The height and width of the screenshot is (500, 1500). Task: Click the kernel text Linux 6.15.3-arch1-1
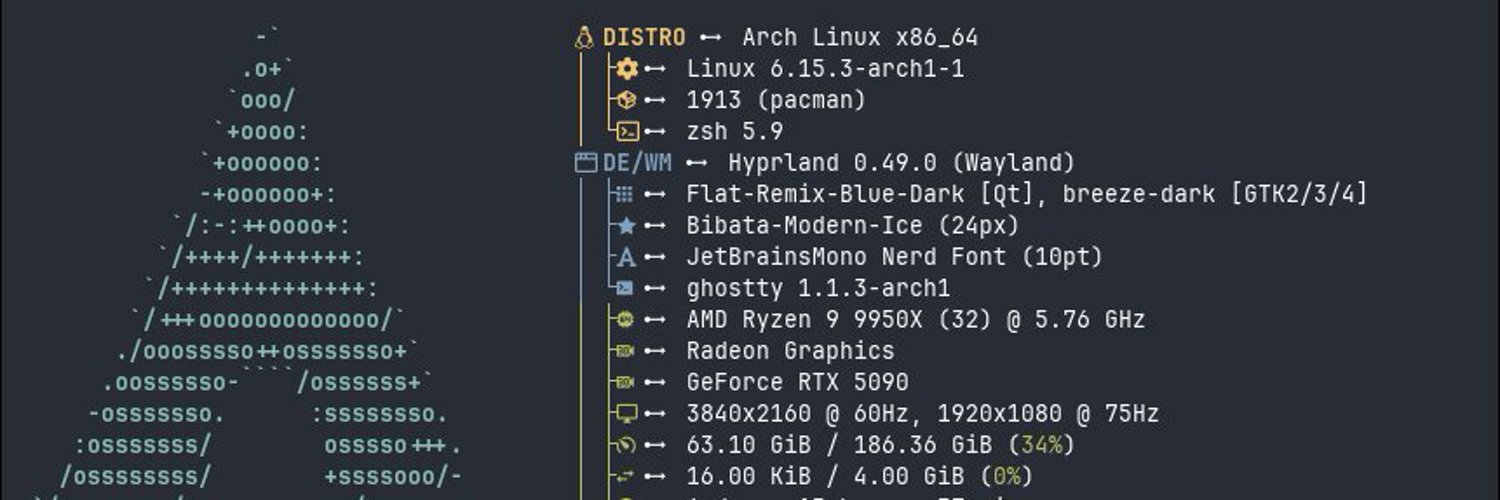click(x=825, y=69)
